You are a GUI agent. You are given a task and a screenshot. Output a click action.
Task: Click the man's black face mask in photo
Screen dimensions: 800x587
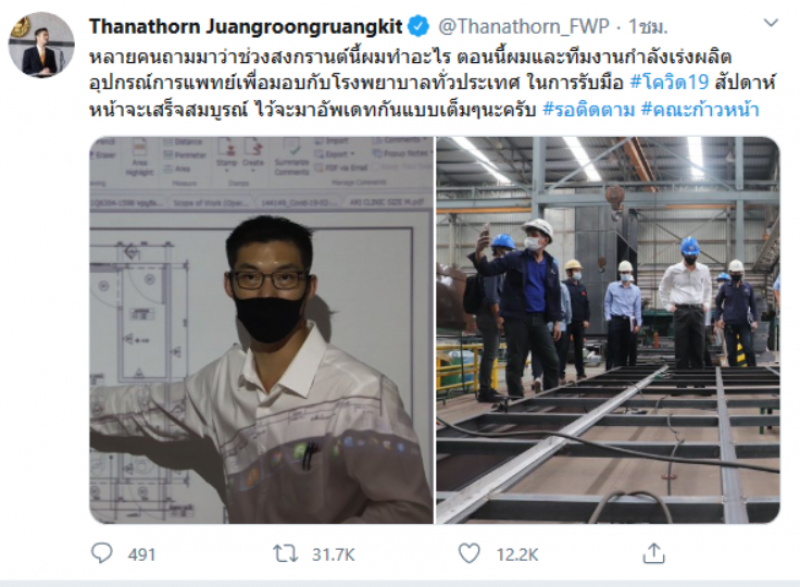[x=267, y=318]
